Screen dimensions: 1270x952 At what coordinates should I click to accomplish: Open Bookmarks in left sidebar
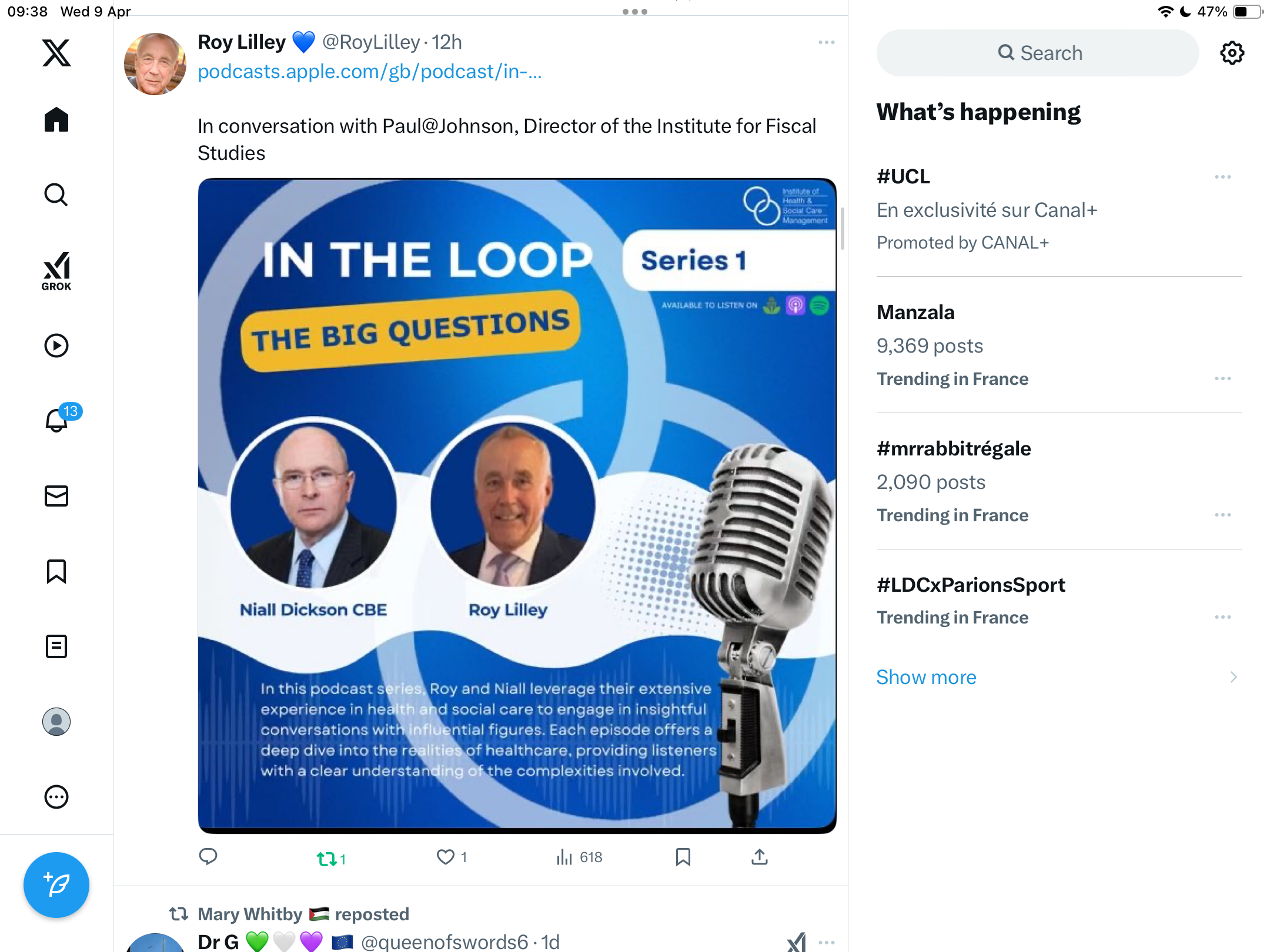pos(56,571)
